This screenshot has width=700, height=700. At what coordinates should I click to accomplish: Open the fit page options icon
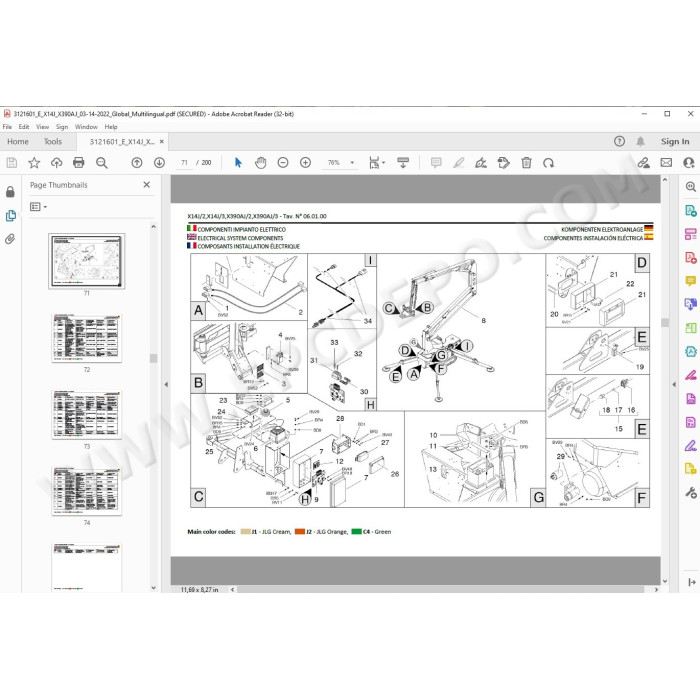click(x=376, y=163)
